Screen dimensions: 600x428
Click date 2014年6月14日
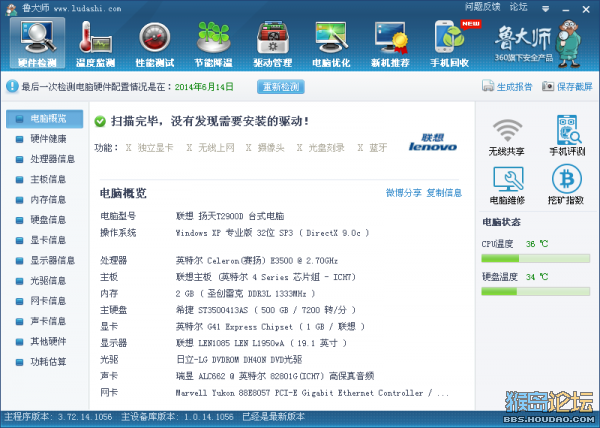pyautogui.click(x=204, y=87)
